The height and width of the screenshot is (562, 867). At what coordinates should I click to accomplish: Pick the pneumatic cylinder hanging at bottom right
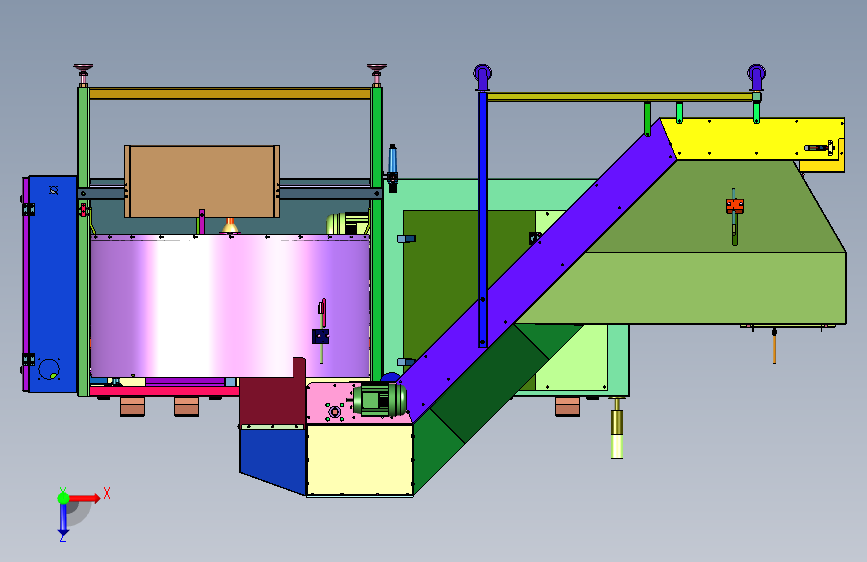(x=617, y=429)
